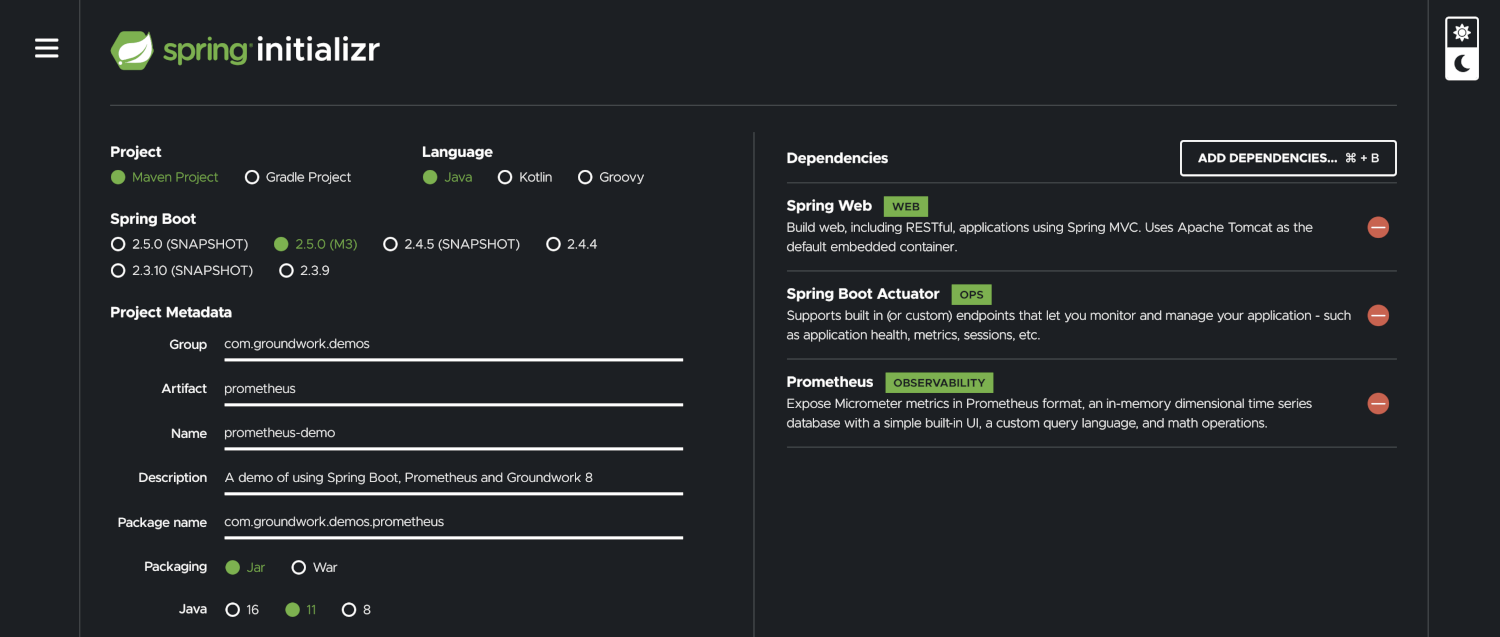Click the Description text field

(x=453, y=477)
